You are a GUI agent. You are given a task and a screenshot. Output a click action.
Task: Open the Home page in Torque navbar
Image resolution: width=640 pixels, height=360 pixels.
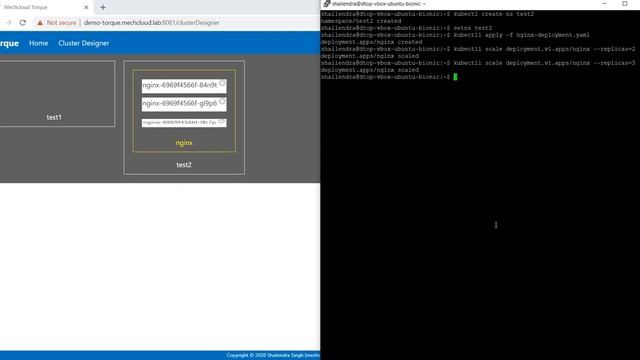(x=38, y=43)
